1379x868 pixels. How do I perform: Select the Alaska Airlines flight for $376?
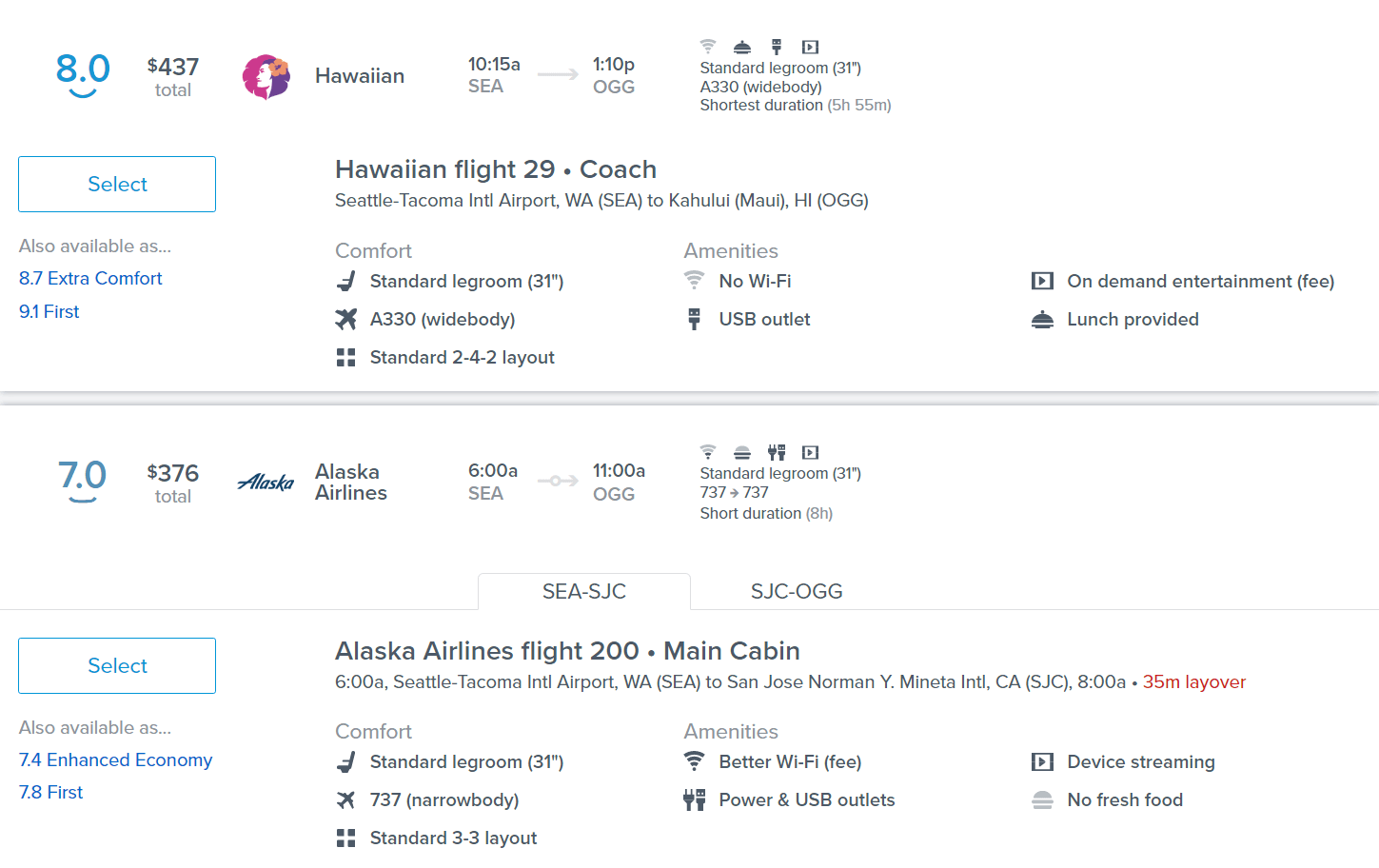(117, 666)
